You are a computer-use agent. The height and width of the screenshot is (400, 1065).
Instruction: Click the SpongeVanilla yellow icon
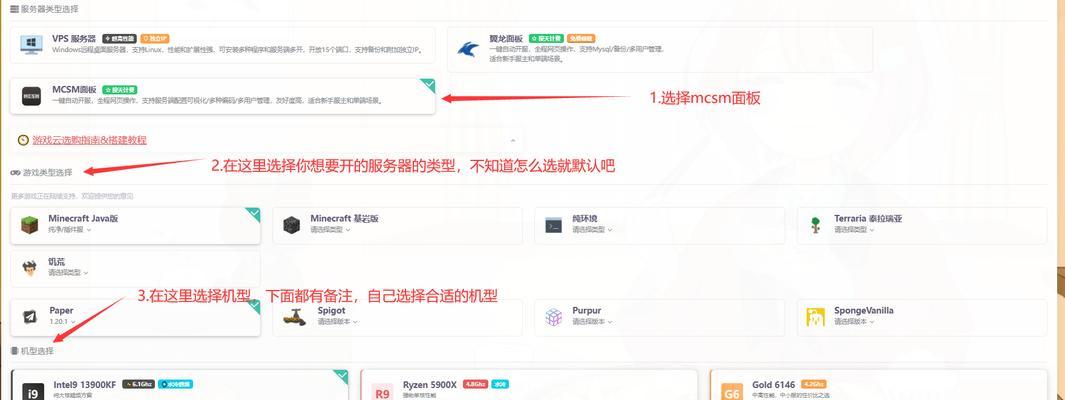[x=815, y=316]
